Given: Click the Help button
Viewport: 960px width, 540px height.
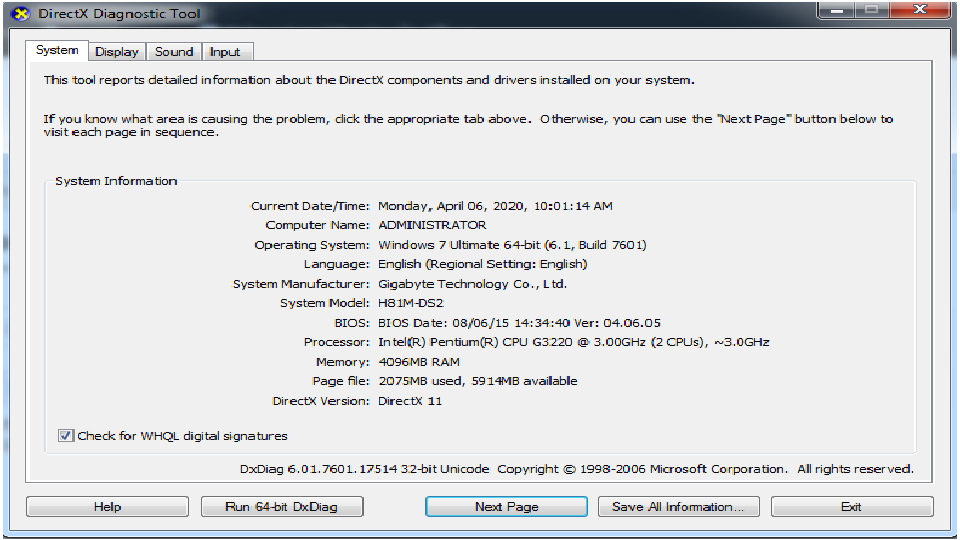Looking at the screenshot, I should click(x=107, y=506).
